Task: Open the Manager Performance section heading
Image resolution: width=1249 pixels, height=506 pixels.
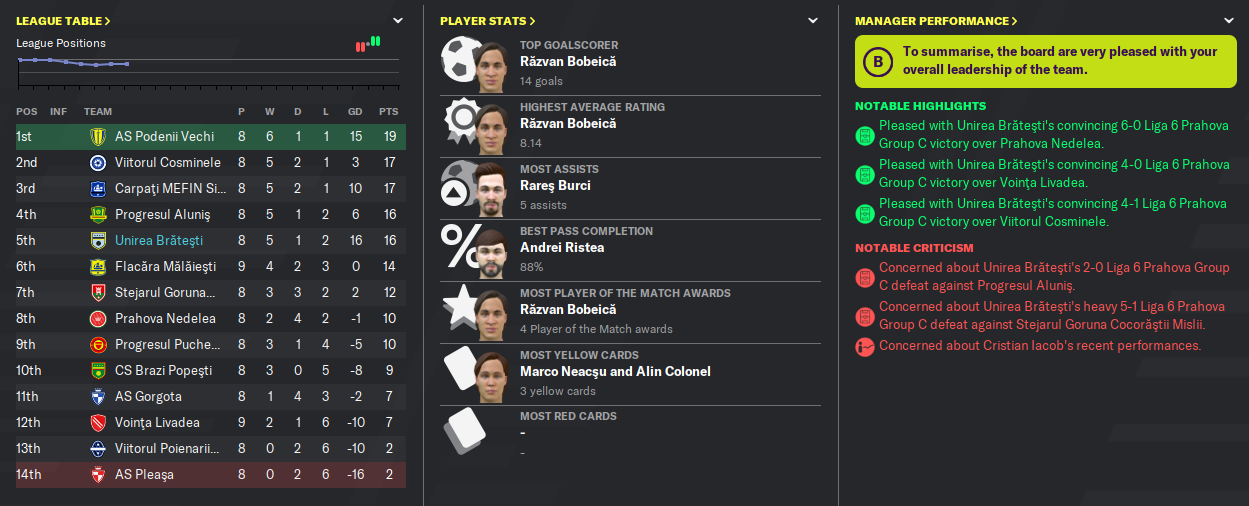Action: 936,21
